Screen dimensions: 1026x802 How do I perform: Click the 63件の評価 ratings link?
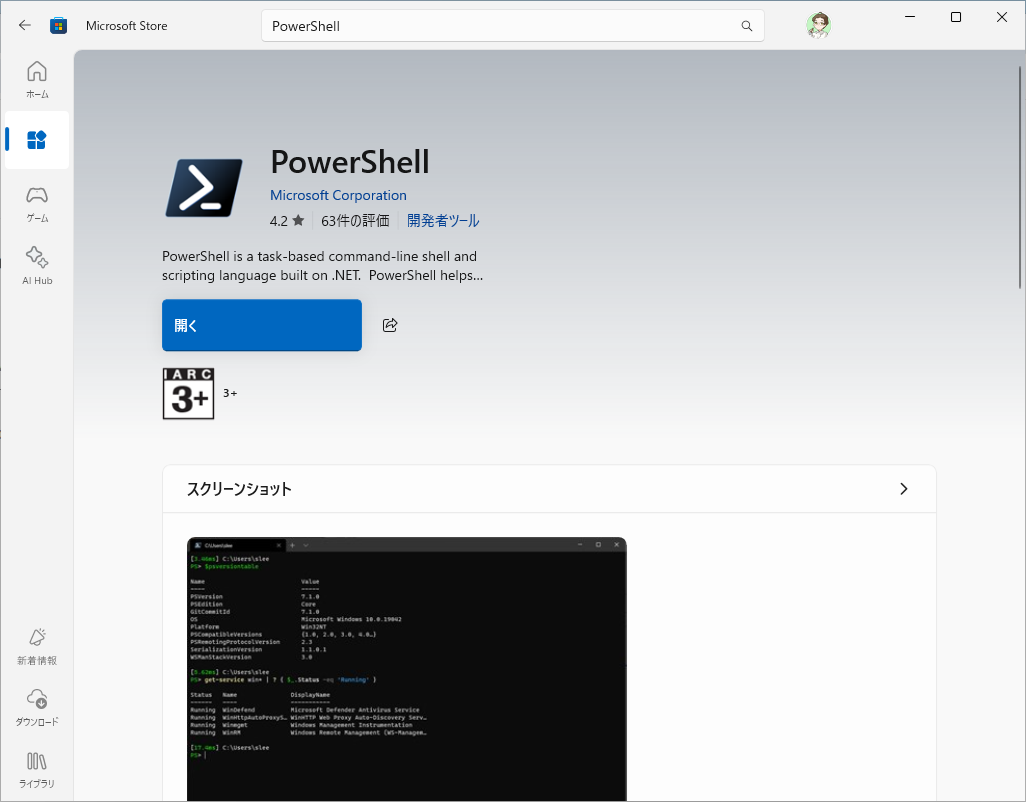(x=355, y=221)
